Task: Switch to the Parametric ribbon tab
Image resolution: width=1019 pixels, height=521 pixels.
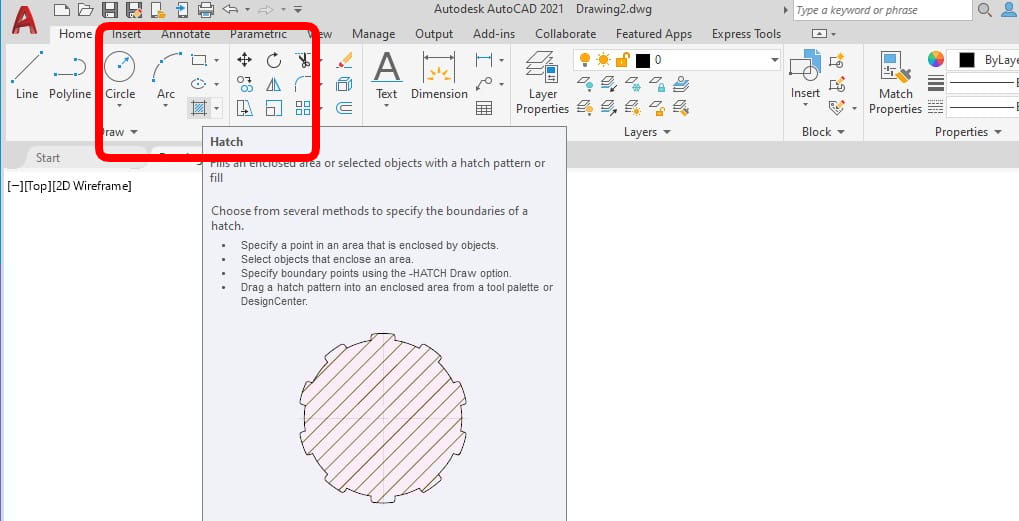Action: [258, 34]
